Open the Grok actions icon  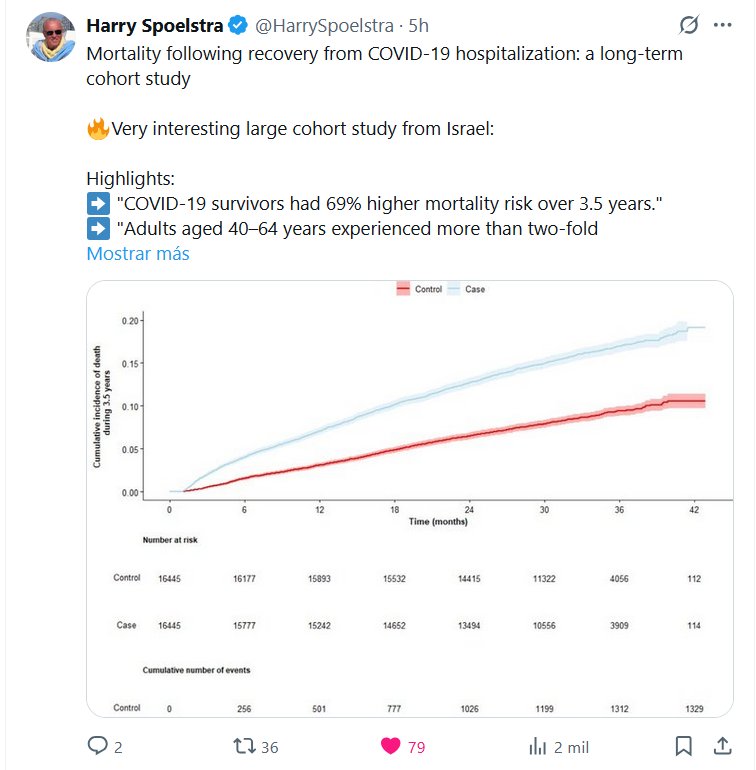688,25
